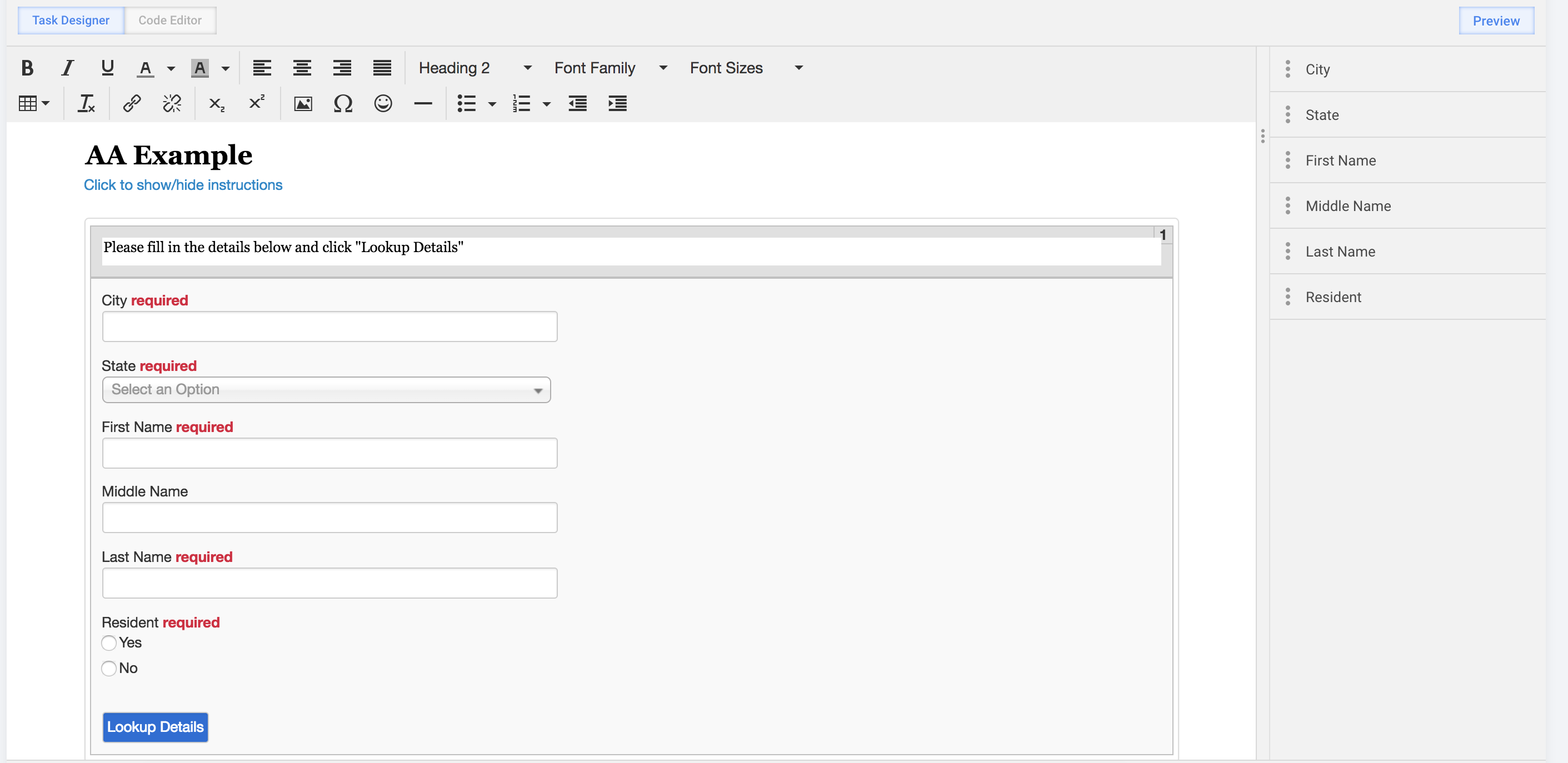Apply subscript formatting

pos(217,103)
